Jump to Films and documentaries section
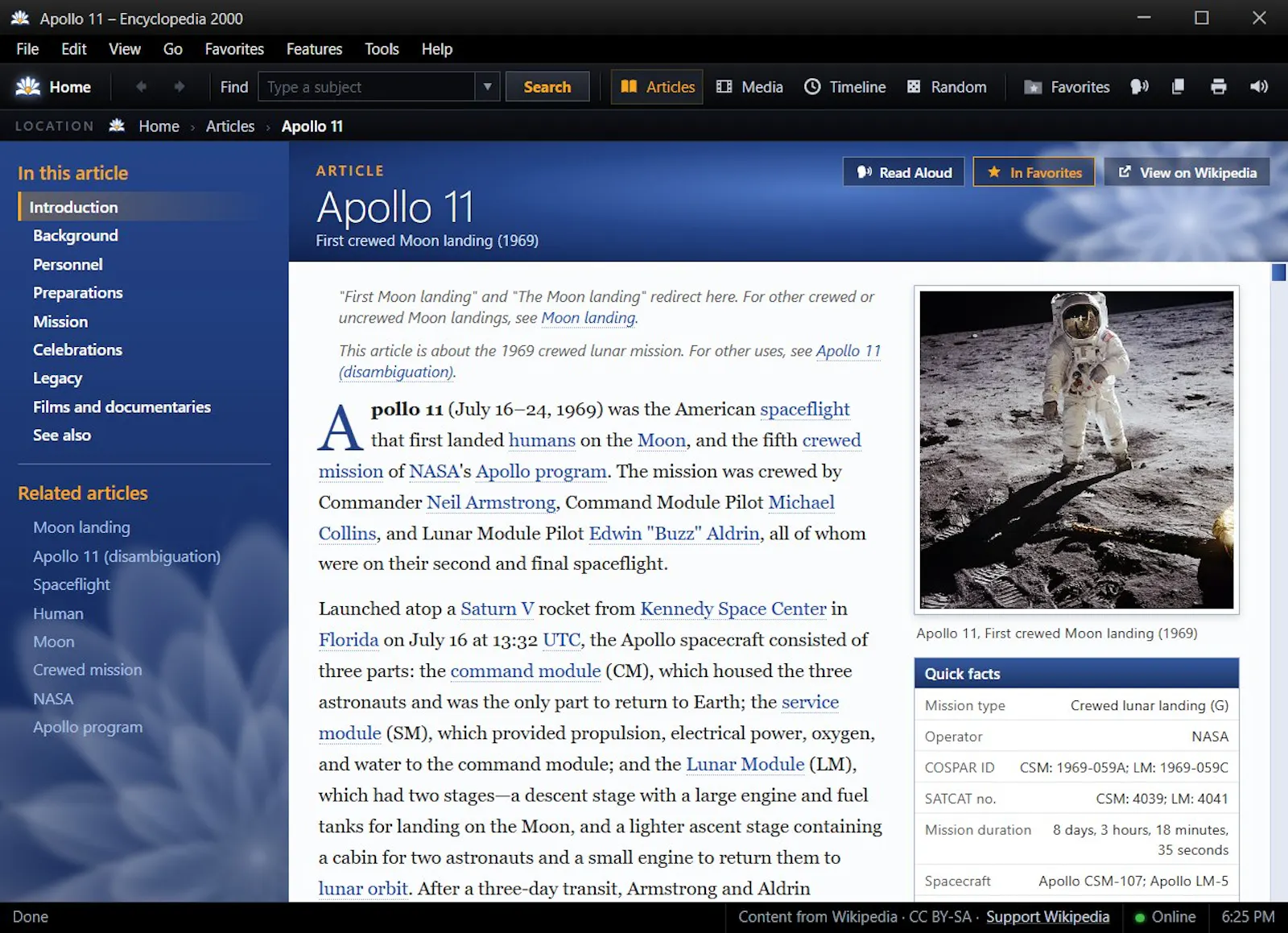This screenshot has width=1288, height=933. pos(122,407)
